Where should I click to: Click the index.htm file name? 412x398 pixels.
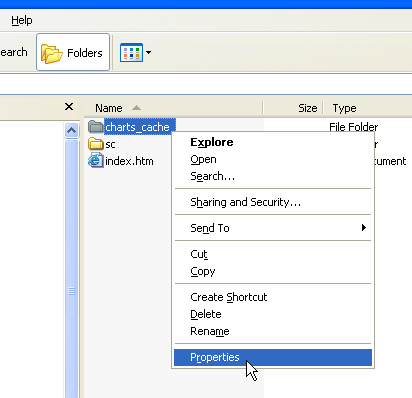click(x=129, y=161)
